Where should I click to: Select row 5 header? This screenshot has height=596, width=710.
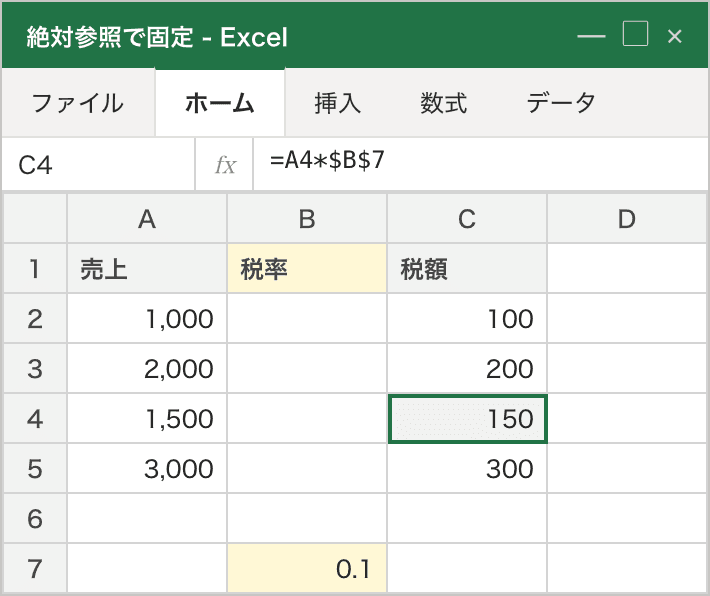[35, 468]
